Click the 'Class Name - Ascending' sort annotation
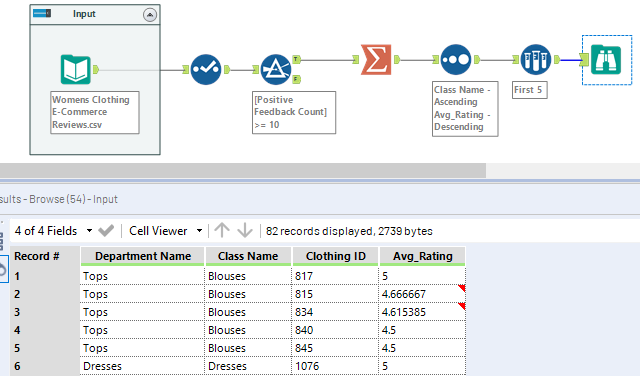640x376 pixels. point(465,109)
